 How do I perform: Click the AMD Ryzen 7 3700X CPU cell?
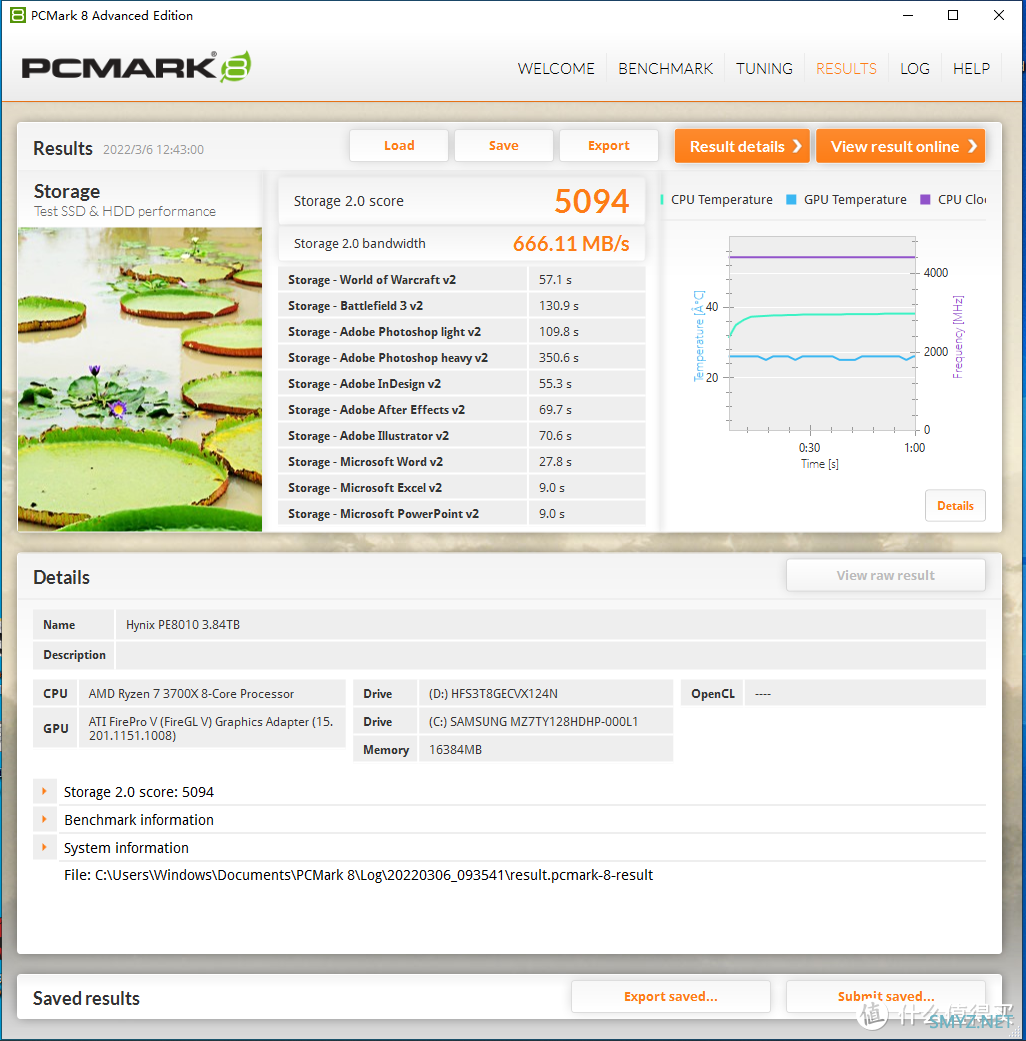(x=212, y=693)
